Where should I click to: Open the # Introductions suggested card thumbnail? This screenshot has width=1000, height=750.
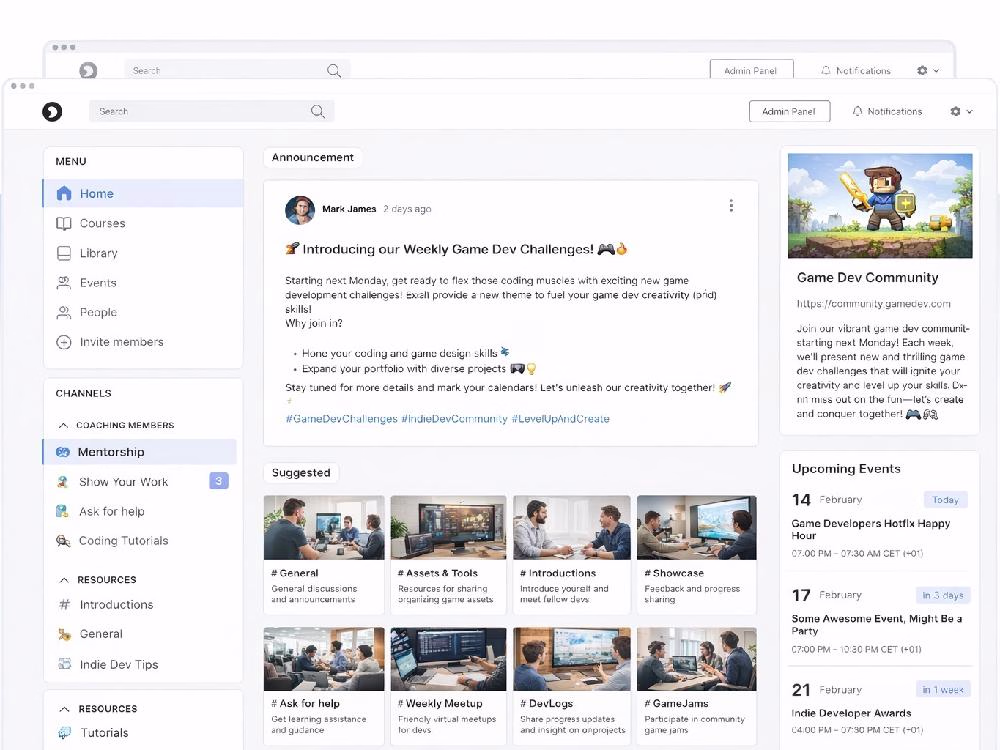click(572, 527)
